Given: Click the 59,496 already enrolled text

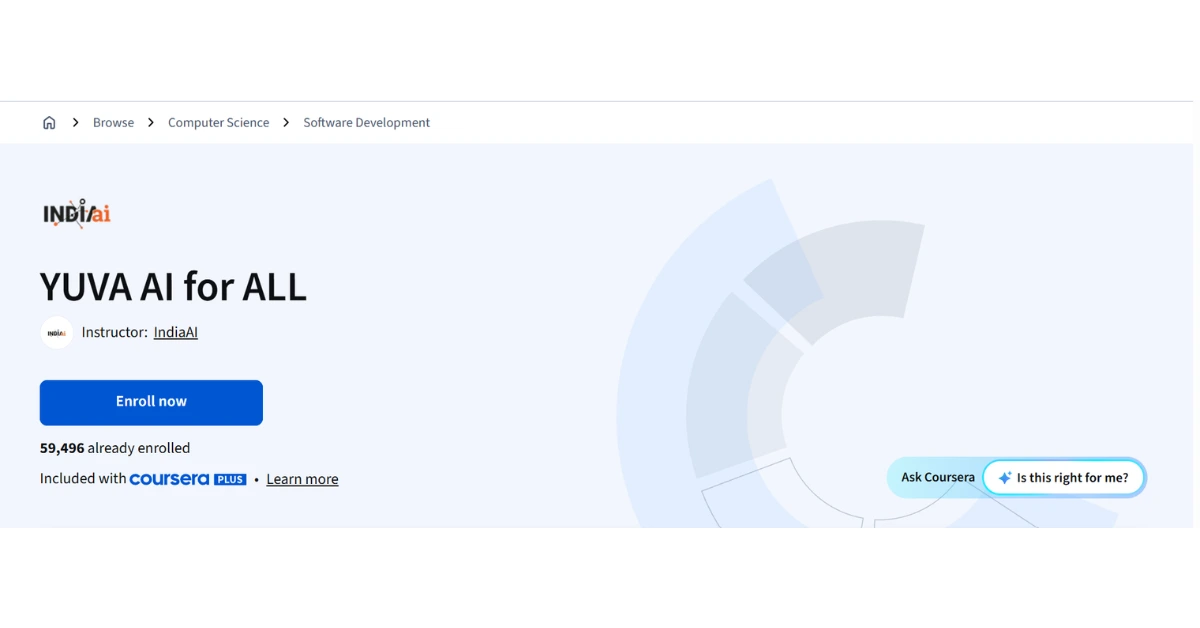Looking at the screenshot, I should [x=115, y=448].
